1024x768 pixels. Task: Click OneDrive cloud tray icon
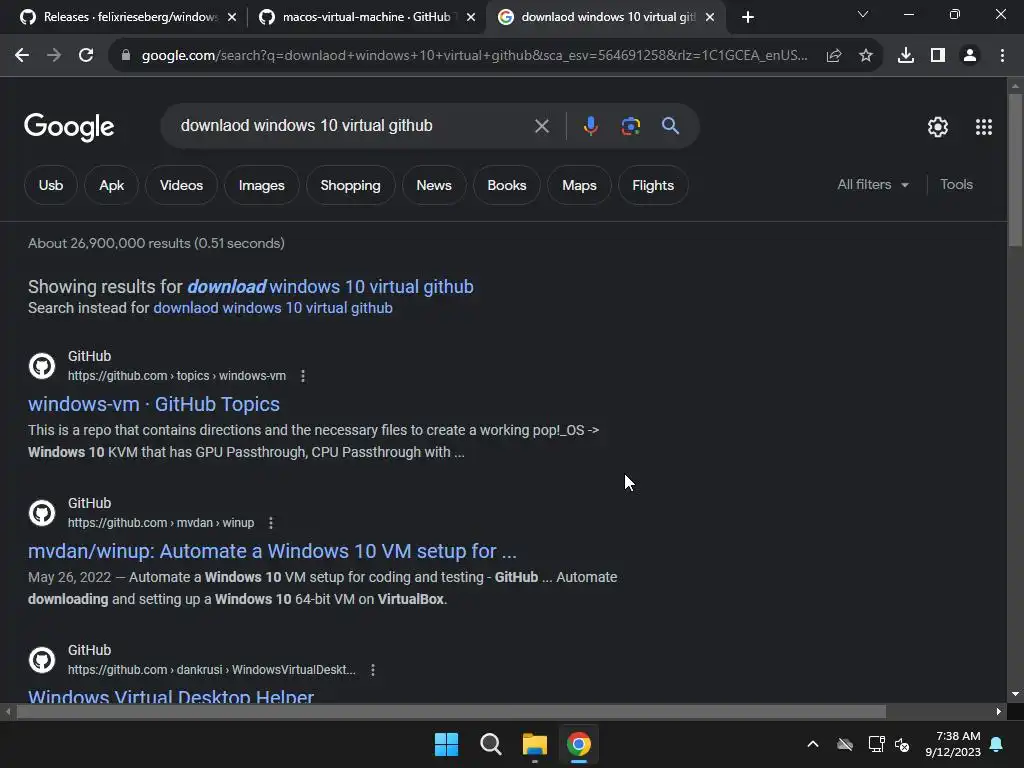(845, 744)
